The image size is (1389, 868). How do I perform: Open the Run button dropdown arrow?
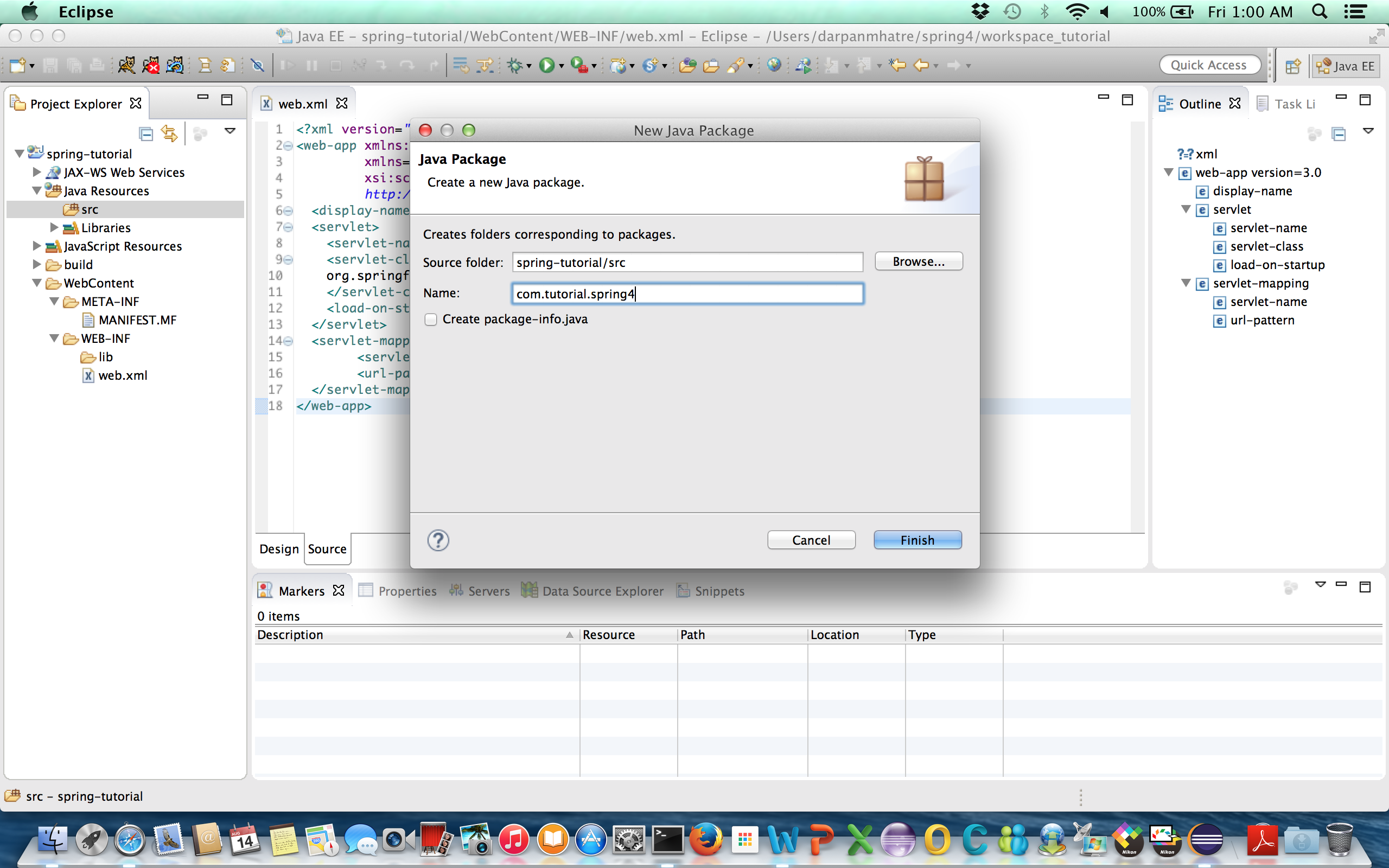point(562,67)
